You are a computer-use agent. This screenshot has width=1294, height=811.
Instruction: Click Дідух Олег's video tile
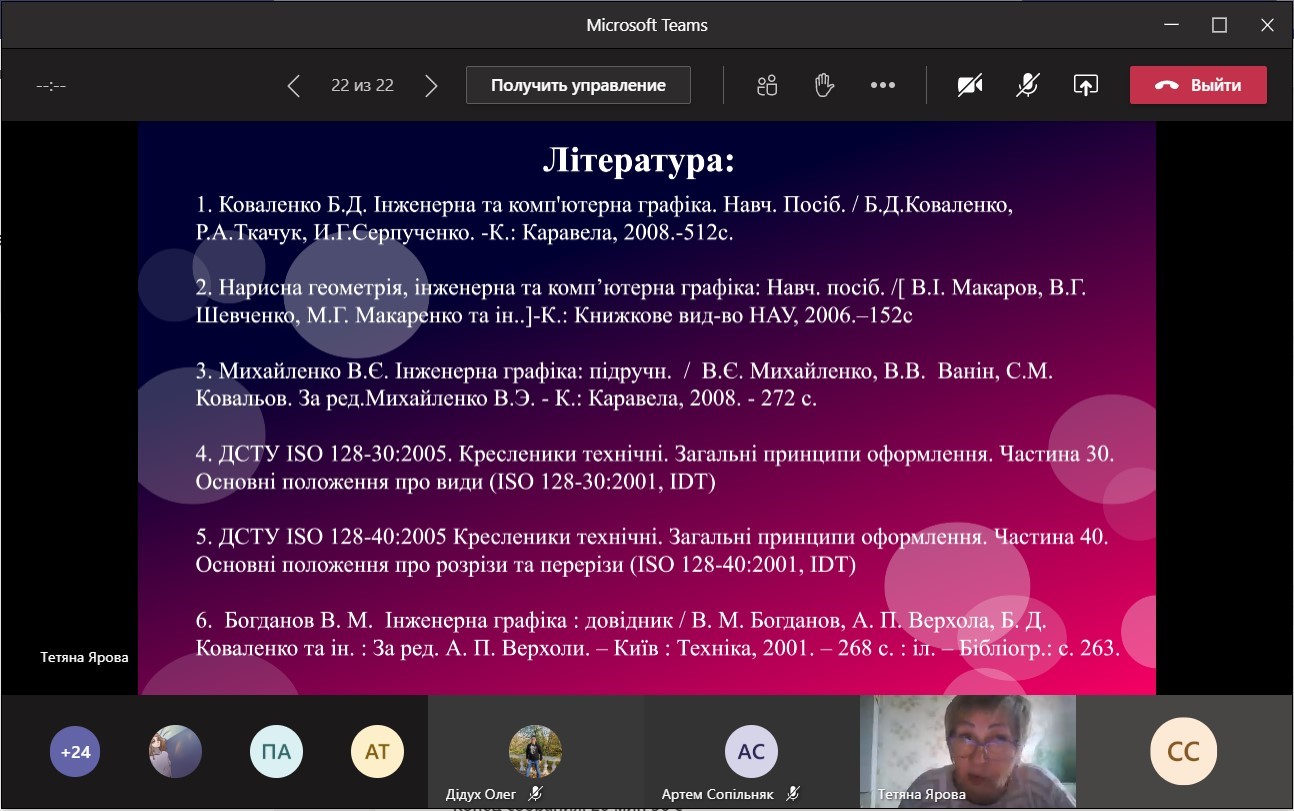pyautogui.click(x=535, y=752)
